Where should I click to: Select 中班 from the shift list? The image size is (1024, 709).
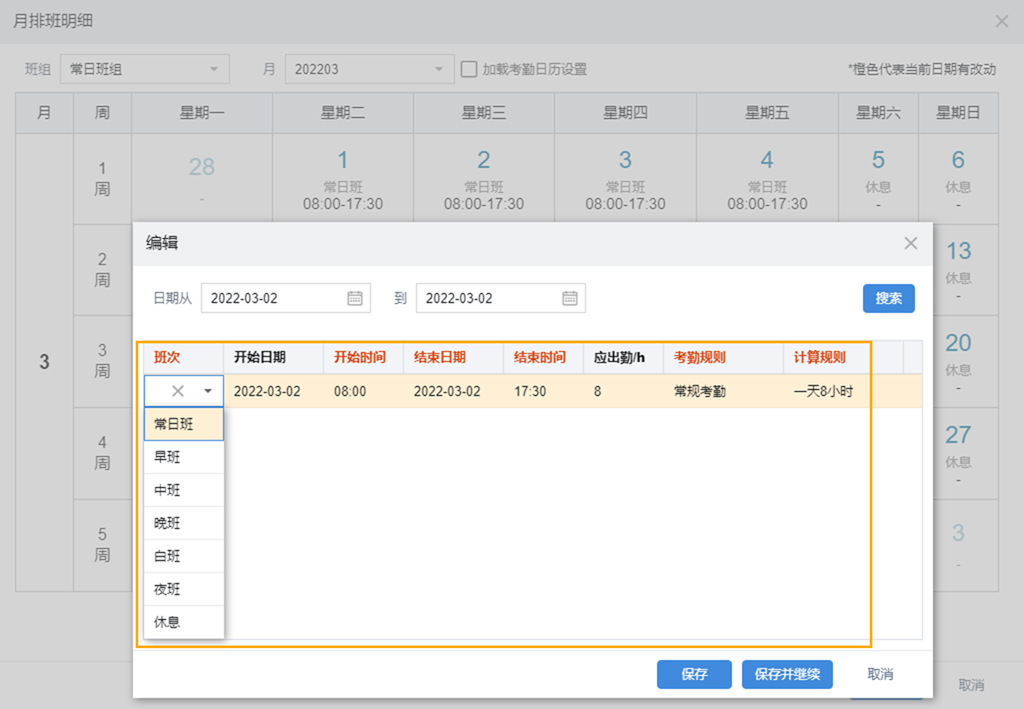coord(184,490)
